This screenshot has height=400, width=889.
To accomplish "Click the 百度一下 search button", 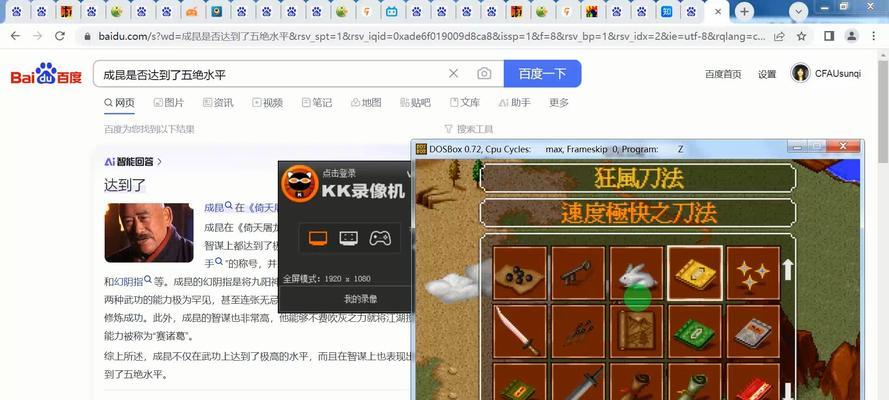I will coord(543,74).
